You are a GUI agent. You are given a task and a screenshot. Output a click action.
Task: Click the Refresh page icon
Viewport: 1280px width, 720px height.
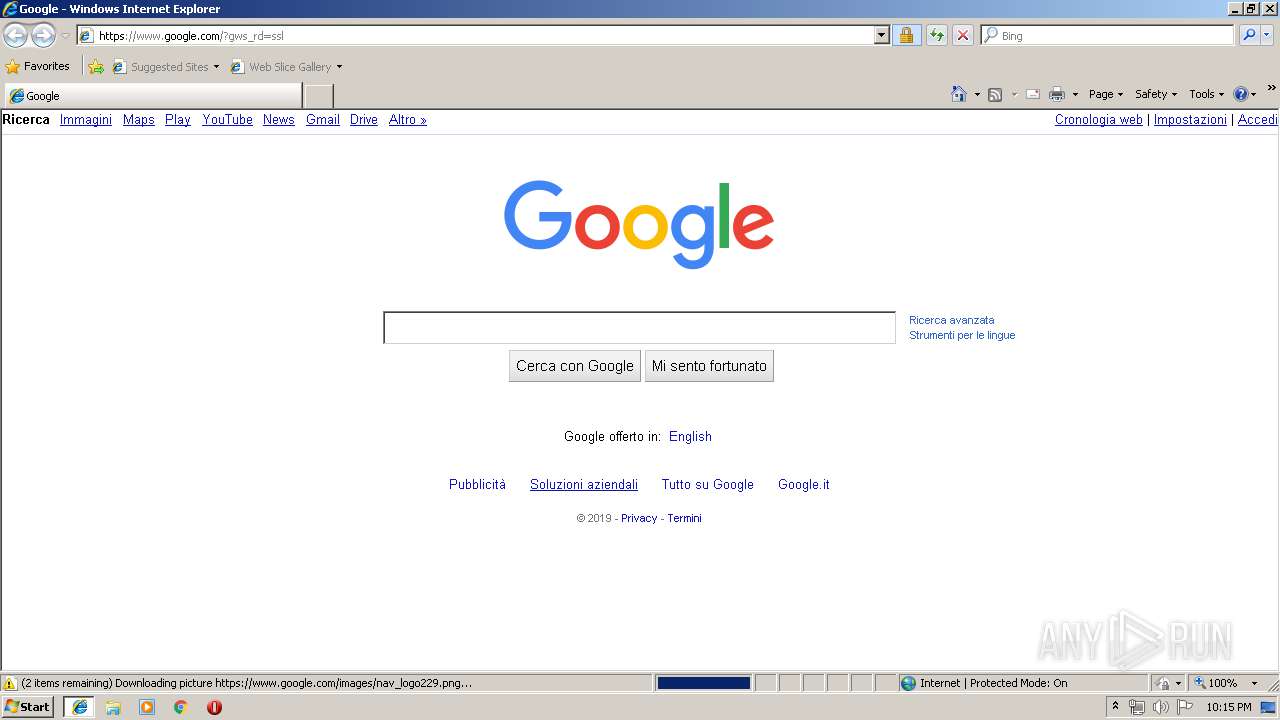click(936, 35)
